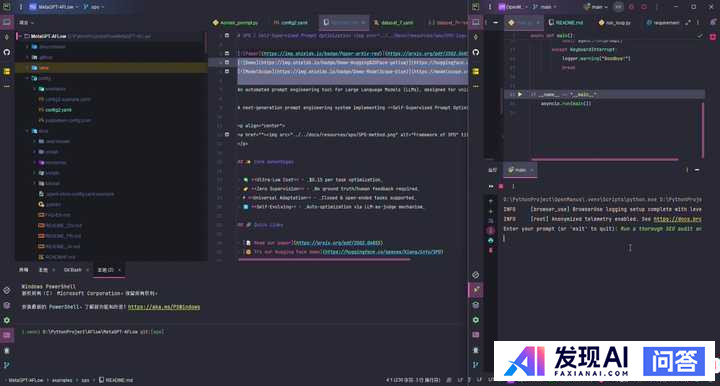Switch to the config2.yaml editor tab

click(x=291, y=22)
